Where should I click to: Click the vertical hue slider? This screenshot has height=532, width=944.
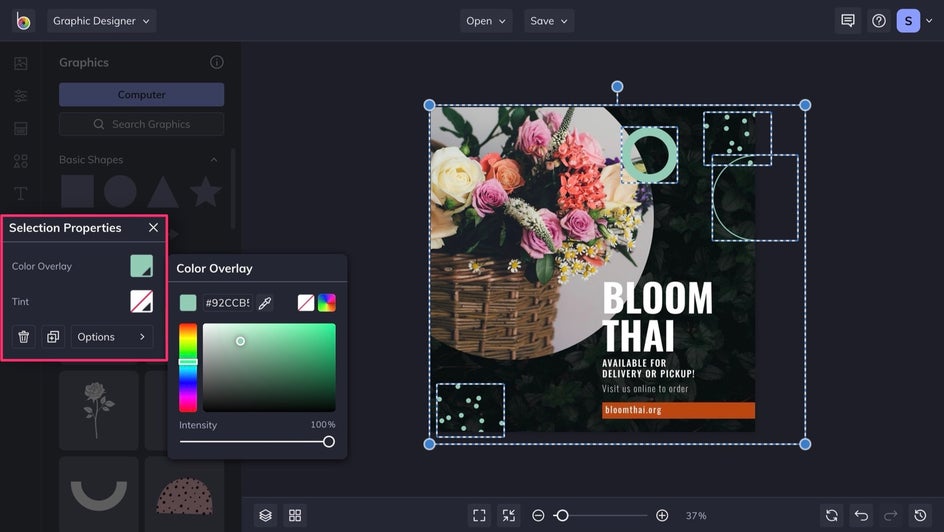pos(188,368)
